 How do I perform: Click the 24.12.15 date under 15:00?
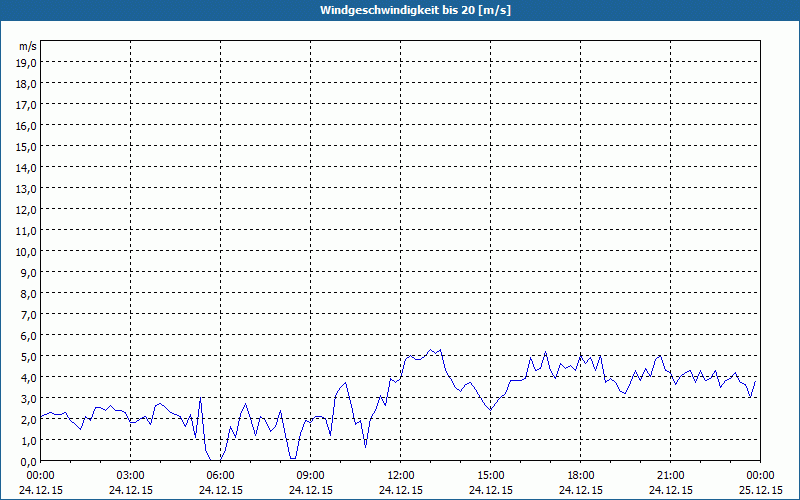point(491,490)
